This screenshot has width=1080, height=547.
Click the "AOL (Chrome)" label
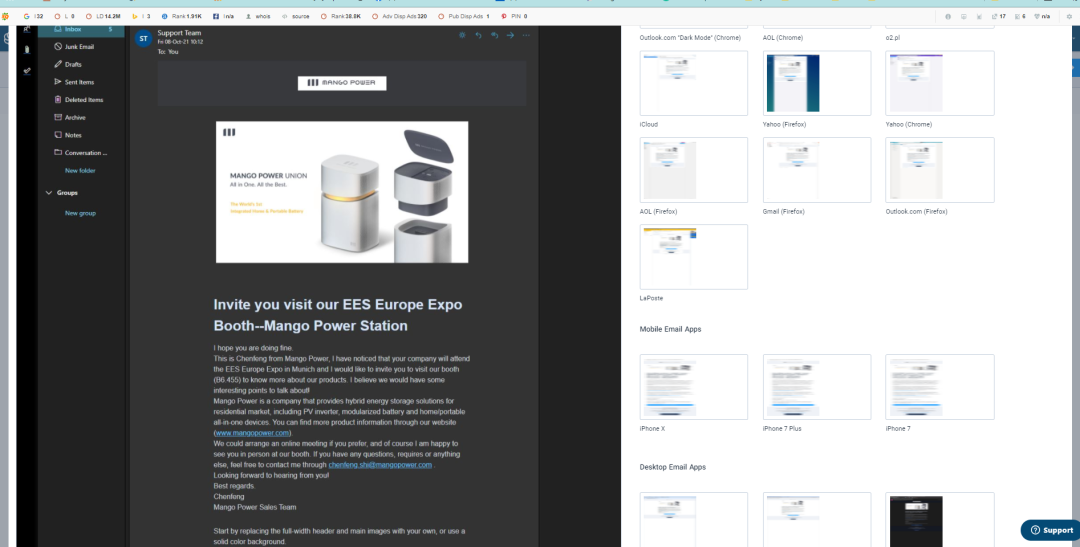[782, 38]
